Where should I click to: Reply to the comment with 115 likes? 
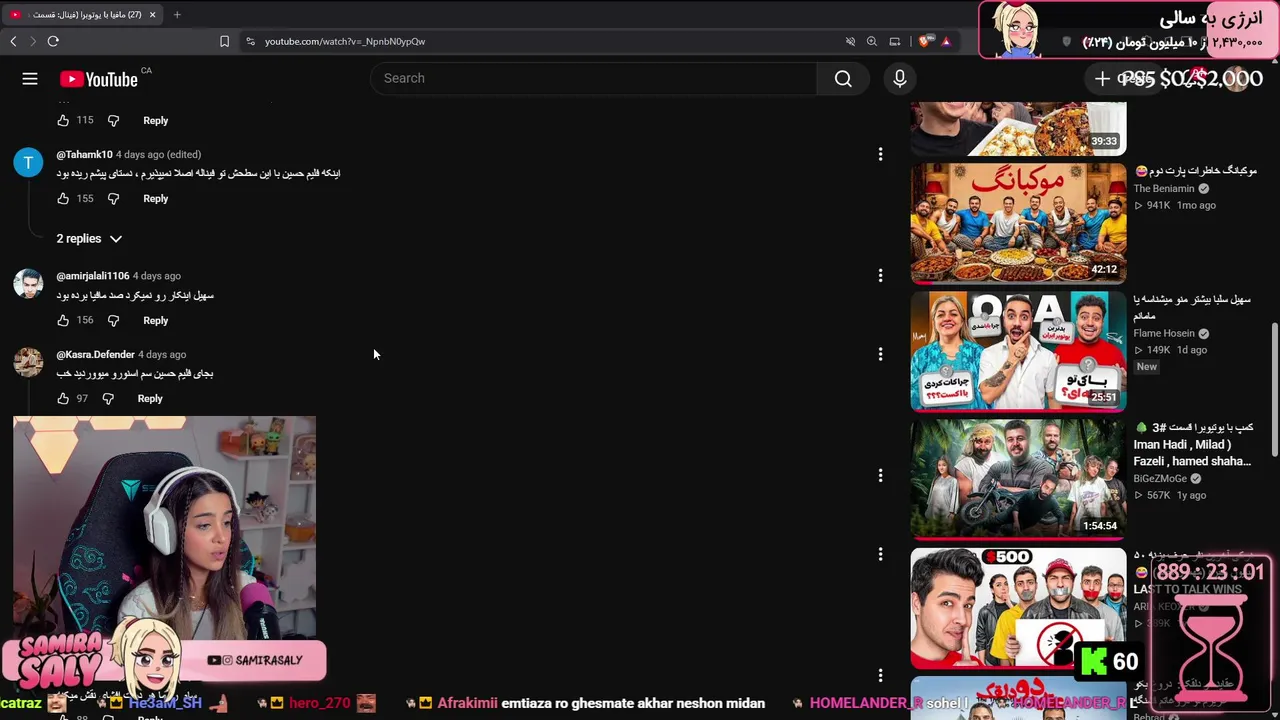155,120
